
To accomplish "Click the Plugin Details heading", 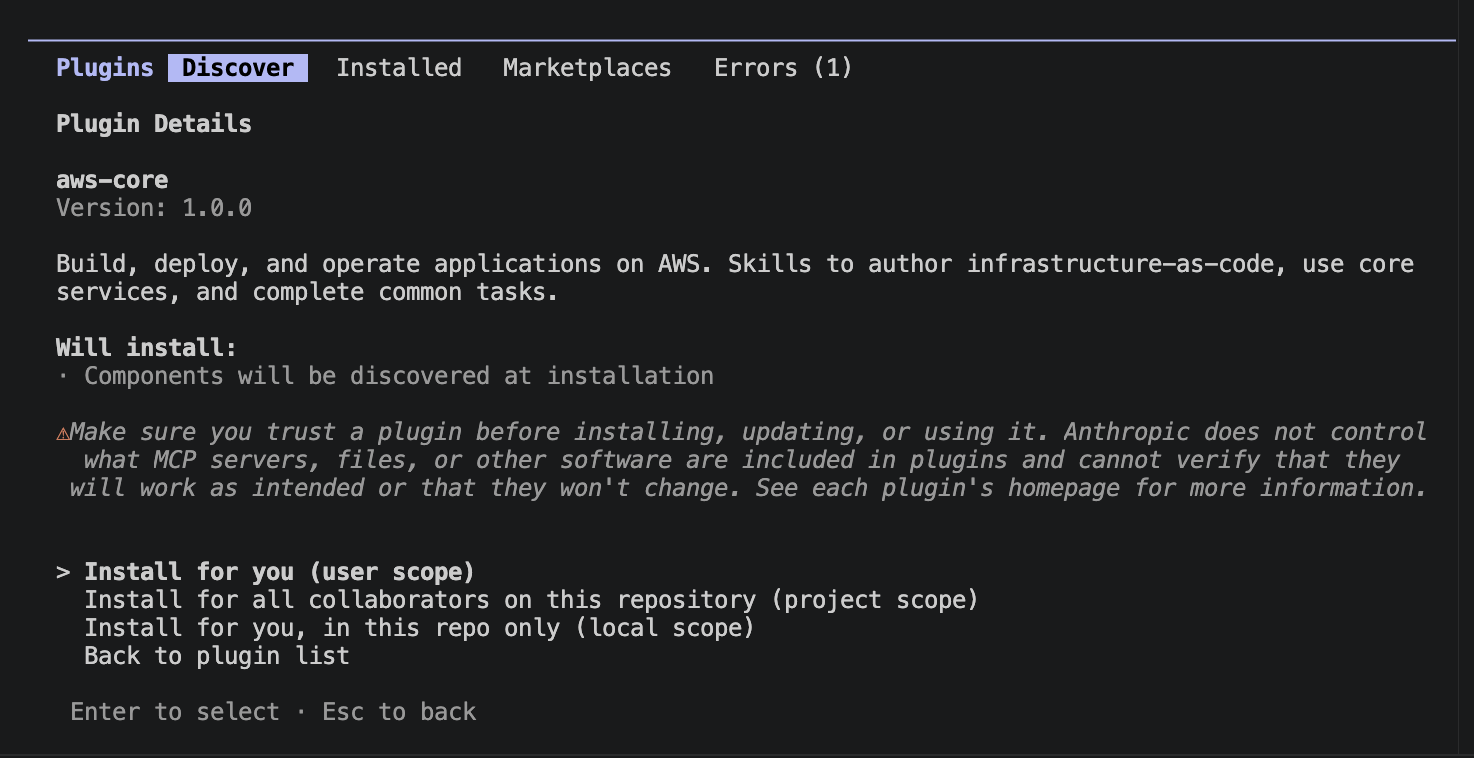I will coord(154,124).
